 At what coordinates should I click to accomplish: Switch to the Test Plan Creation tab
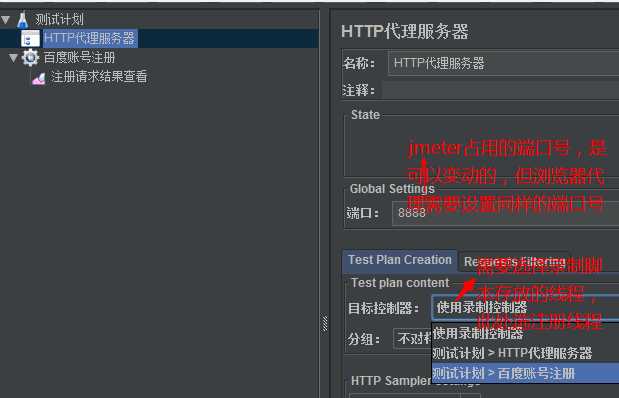(400, 261)
